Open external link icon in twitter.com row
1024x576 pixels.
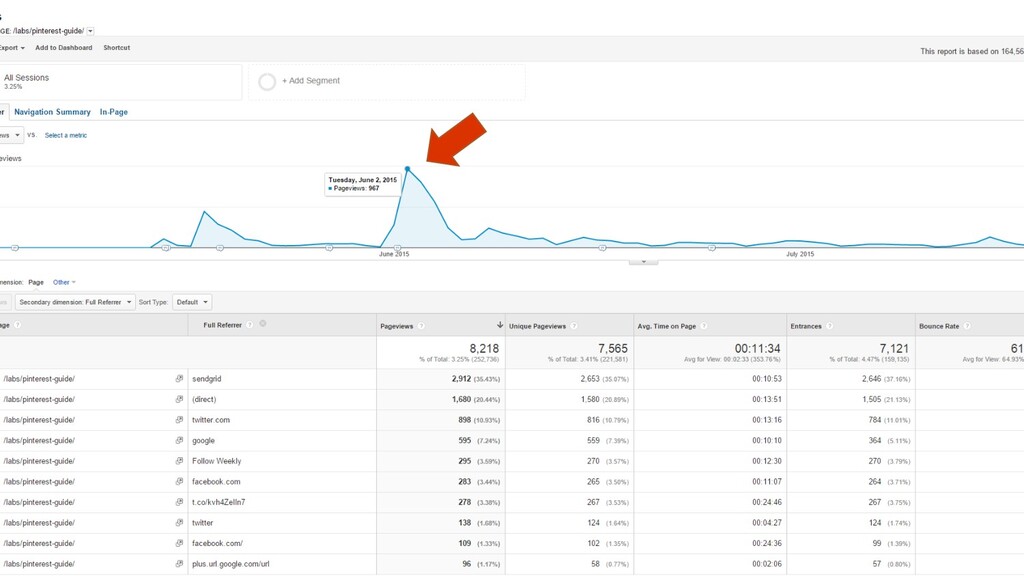click(179, 420)
